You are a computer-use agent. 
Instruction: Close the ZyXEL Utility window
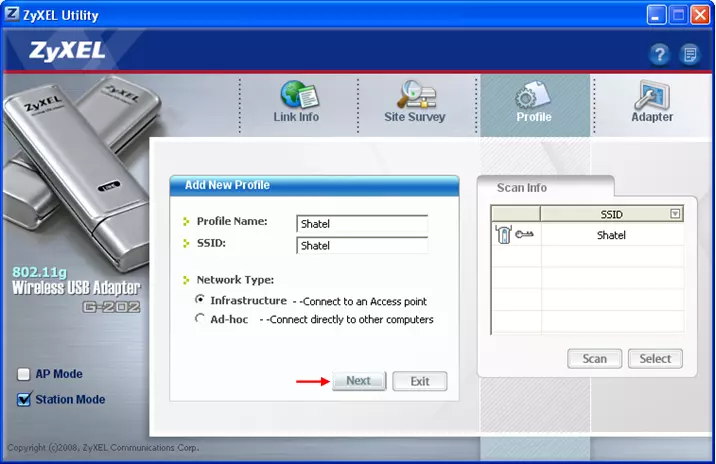700,16
